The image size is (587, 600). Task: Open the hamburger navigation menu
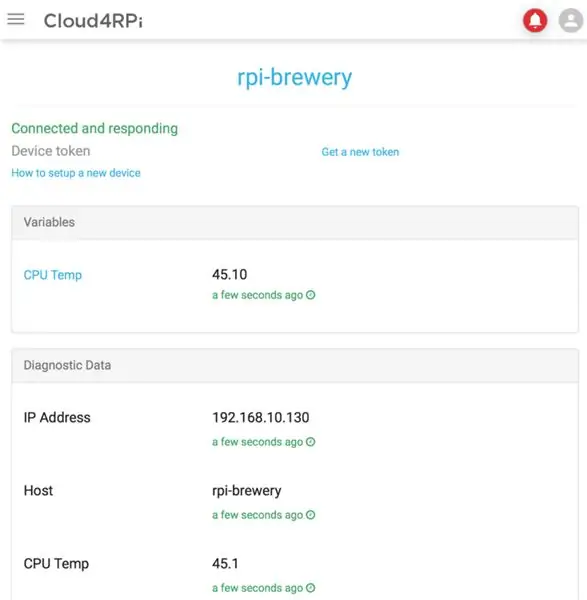click(x=16, y=19)
